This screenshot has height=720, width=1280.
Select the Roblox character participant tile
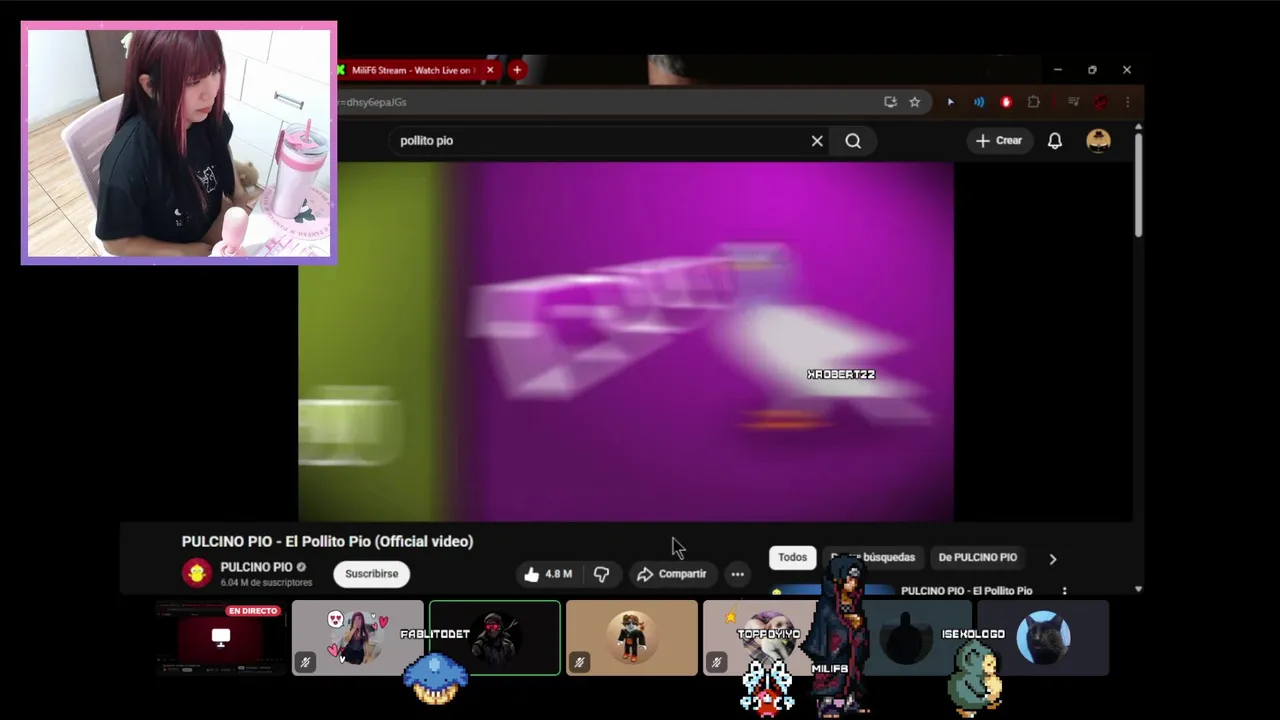pyautogui.click(x=632, y=637)
